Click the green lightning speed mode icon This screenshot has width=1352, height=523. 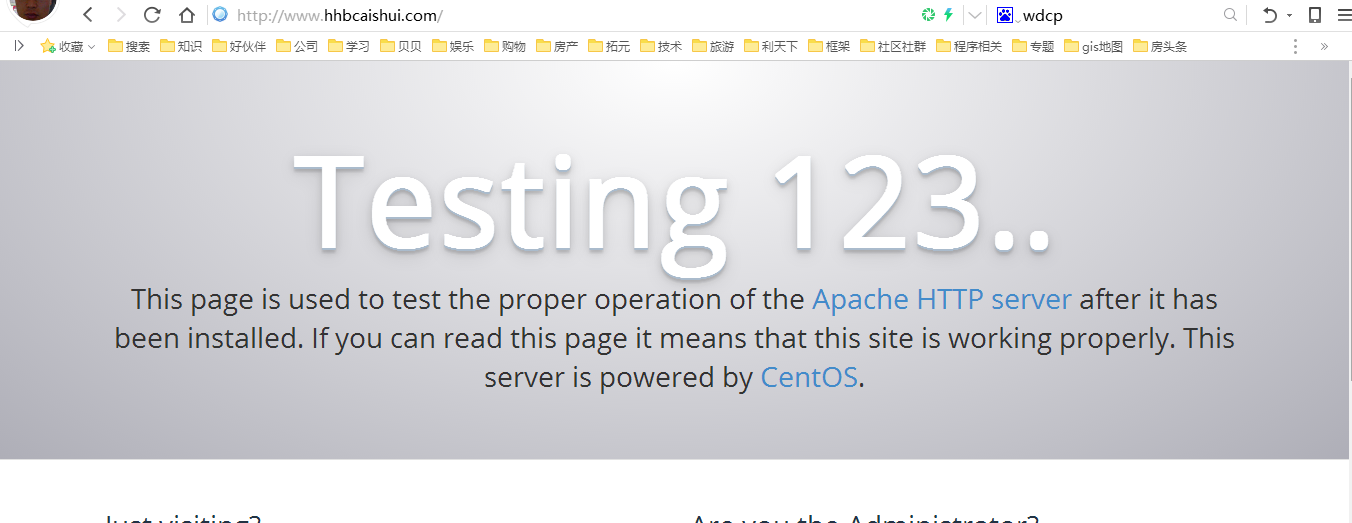[x=948, y=15]
